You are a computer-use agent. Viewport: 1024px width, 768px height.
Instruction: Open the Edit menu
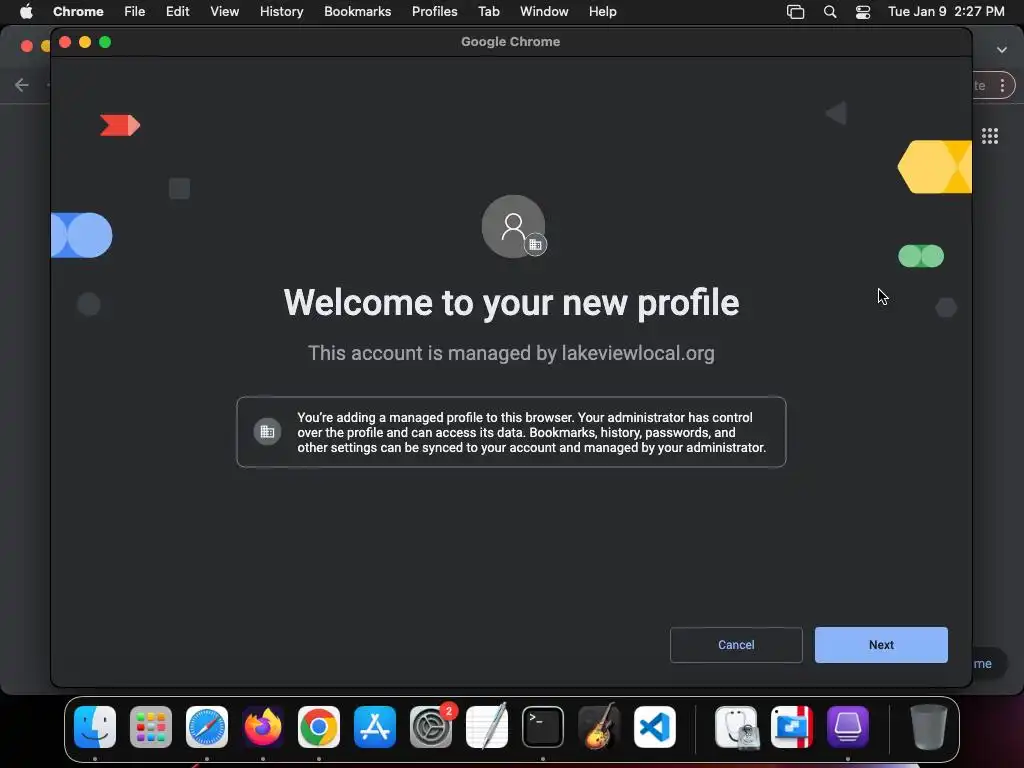(178, 11)
